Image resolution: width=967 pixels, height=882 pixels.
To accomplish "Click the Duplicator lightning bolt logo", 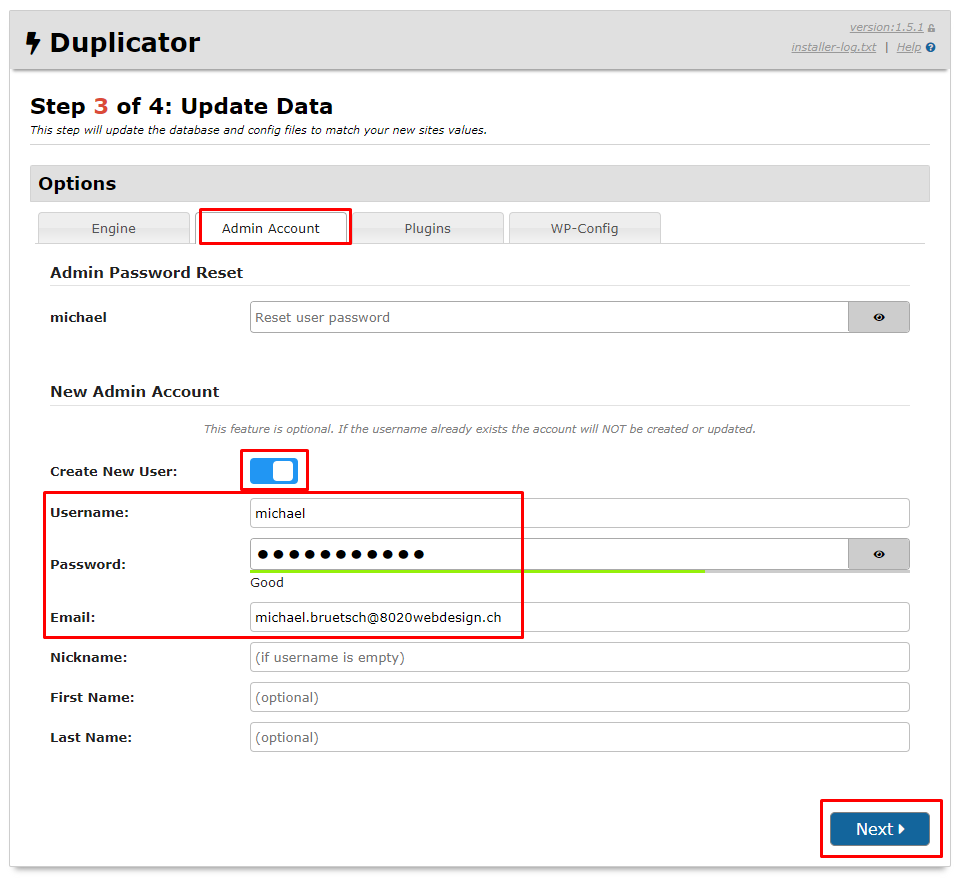I will 33,43.
